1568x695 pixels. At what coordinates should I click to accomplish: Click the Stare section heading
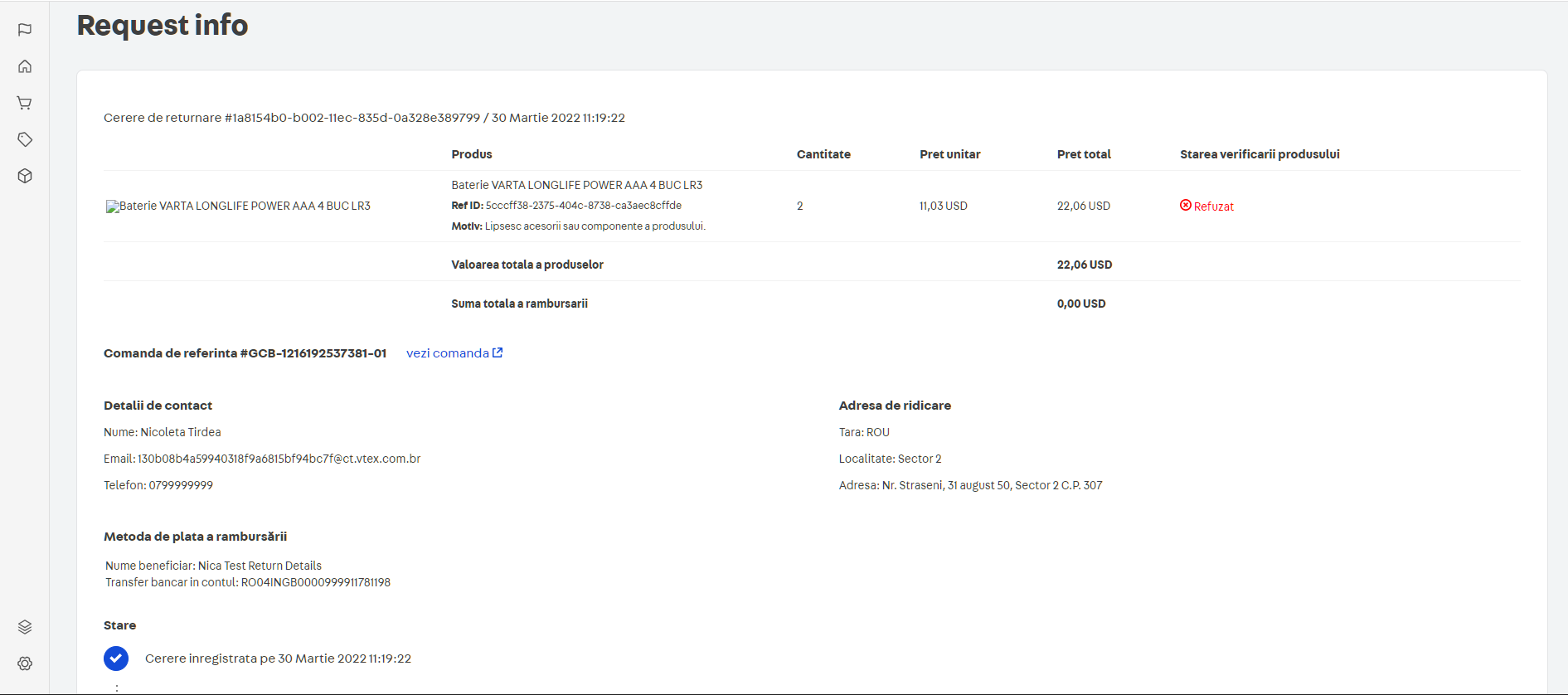[x=119, y=625]
